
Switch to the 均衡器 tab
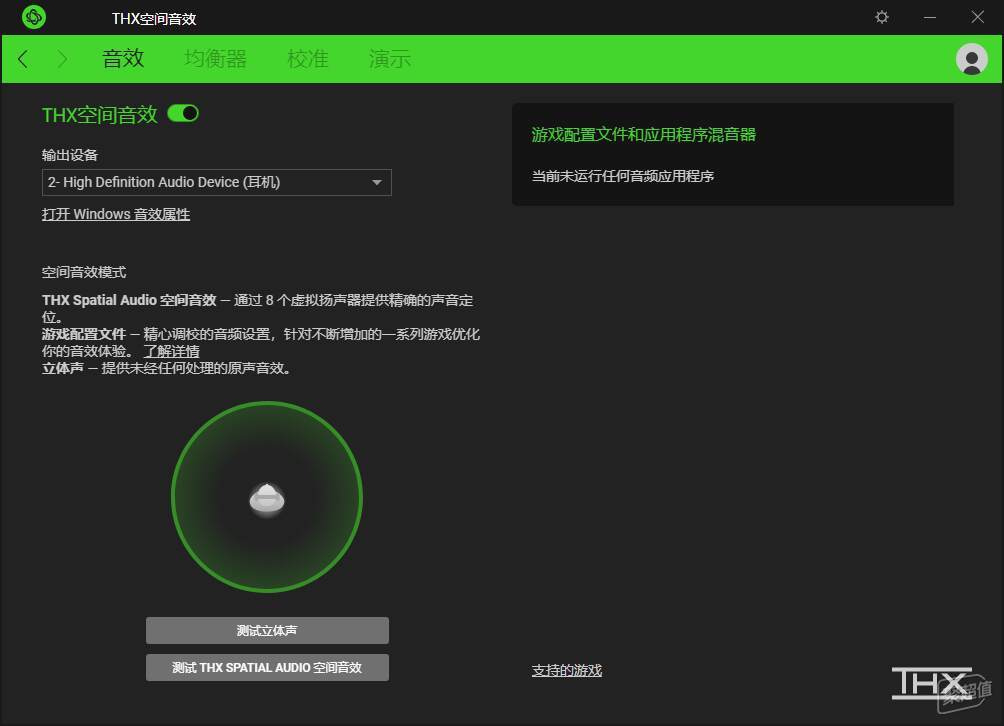tap(215, 59)
